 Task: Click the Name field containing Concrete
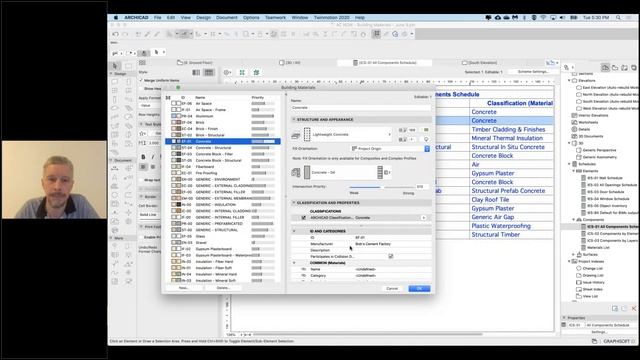click(x=361, y=108)
